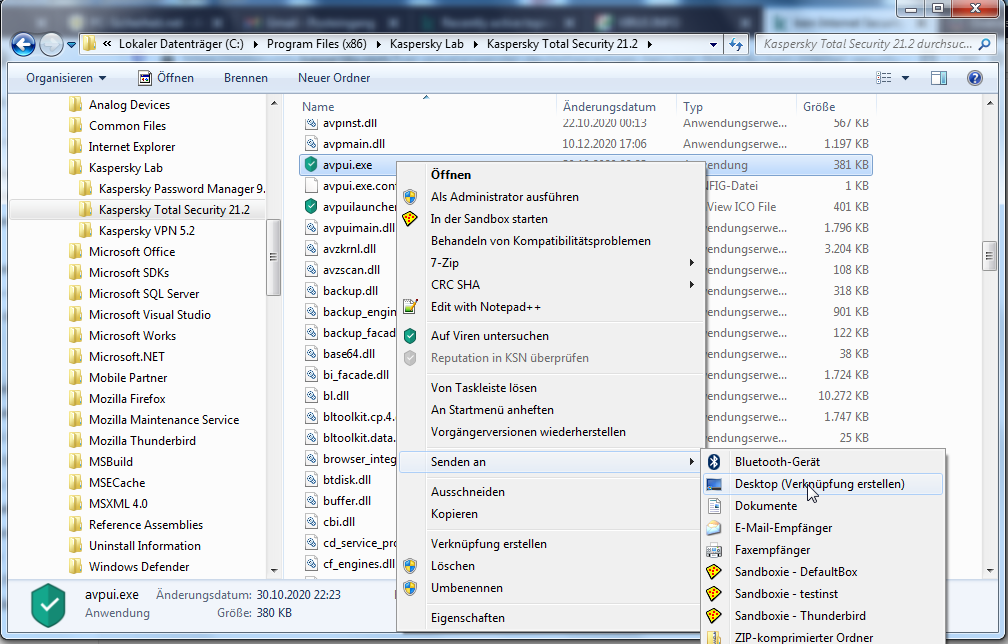This screenshot has width=1008, height=644.
Task: Expand arrow after 'Program Files (x86)' breadcrumb
Action: [x=378, y=44]
